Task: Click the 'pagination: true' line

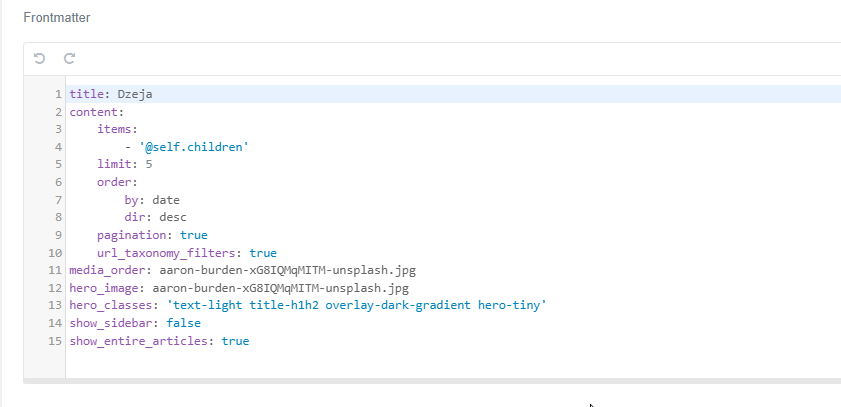Action: (152, 235)
